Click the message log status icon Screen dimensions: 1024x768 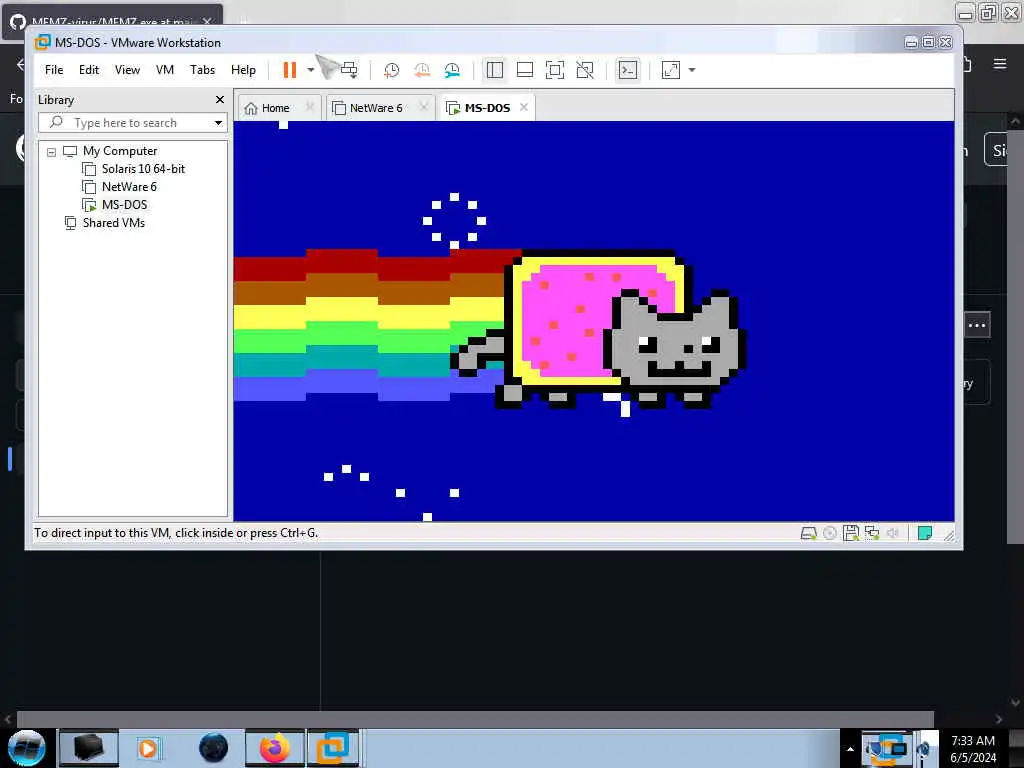tap(925, 533)
